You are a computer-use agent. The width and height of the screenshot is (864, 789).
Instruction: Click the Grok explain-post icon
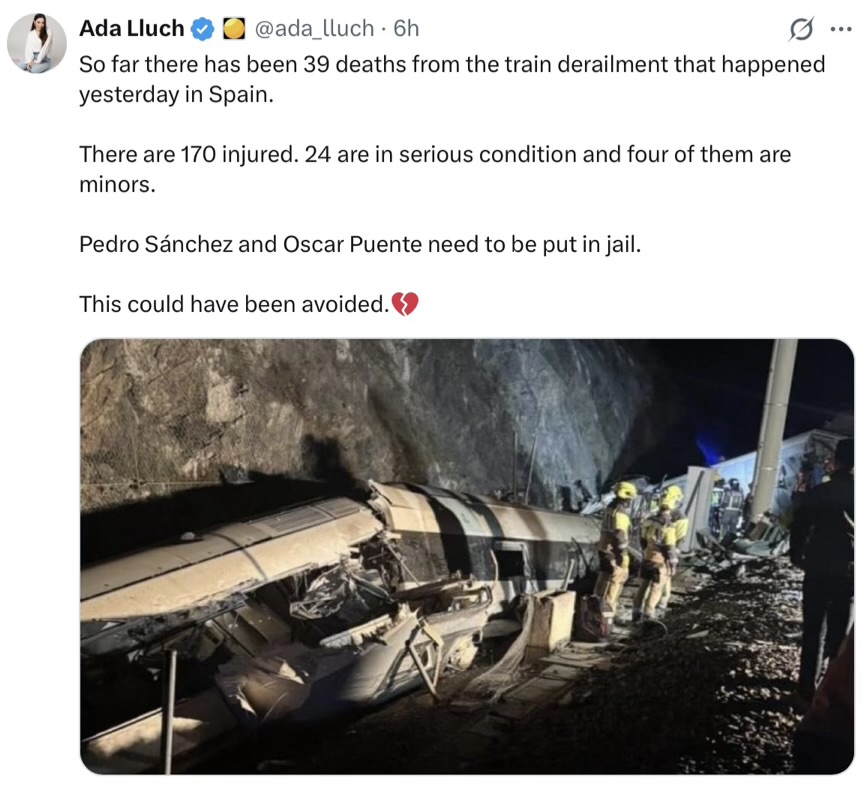801,29
